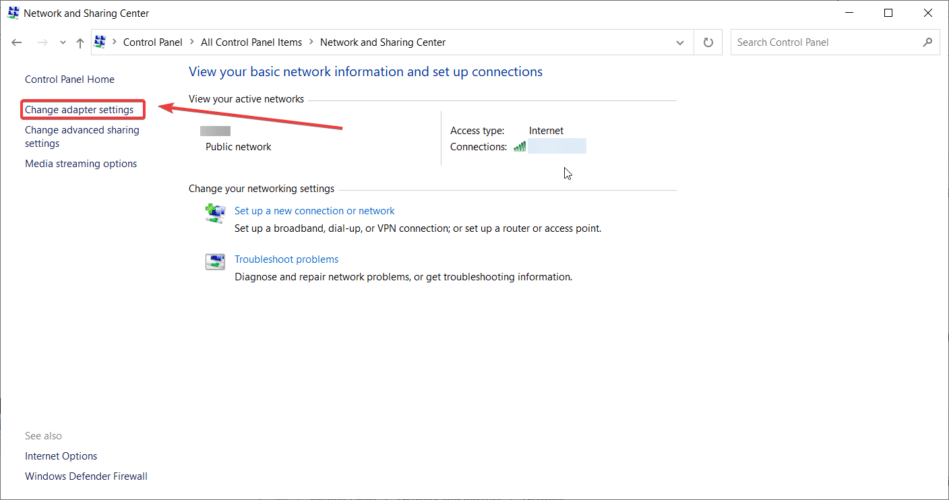Viewport: 949px width, 500px height.
Task: Open Change advanced sharing settings
Action: (82, 137)
